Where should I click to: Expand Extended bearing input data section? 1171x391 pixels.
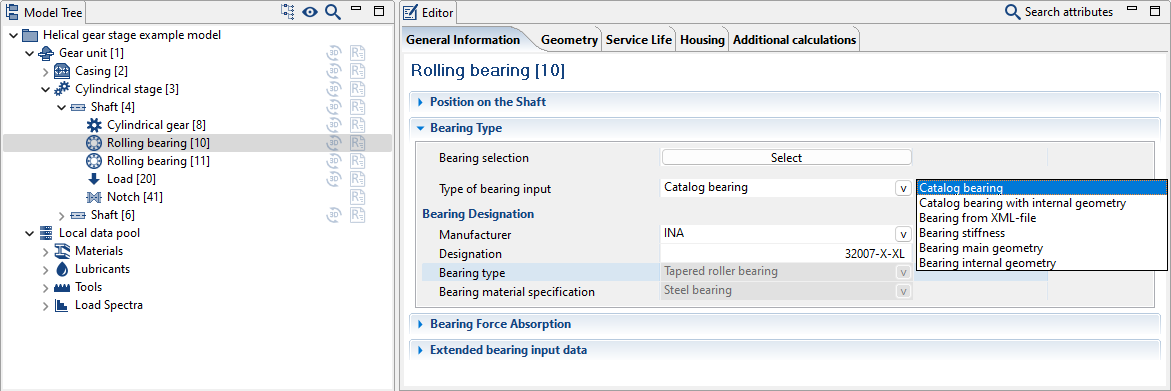click(x=420, y=350)
